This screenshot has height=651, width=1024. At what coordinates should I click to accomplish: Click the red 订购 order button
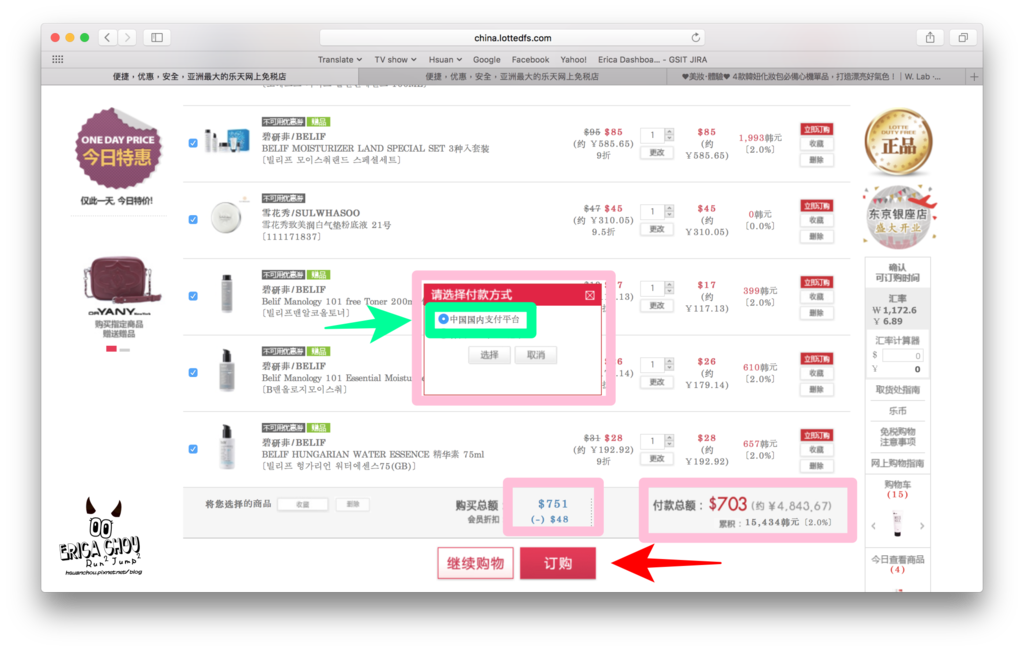point(558,564)
